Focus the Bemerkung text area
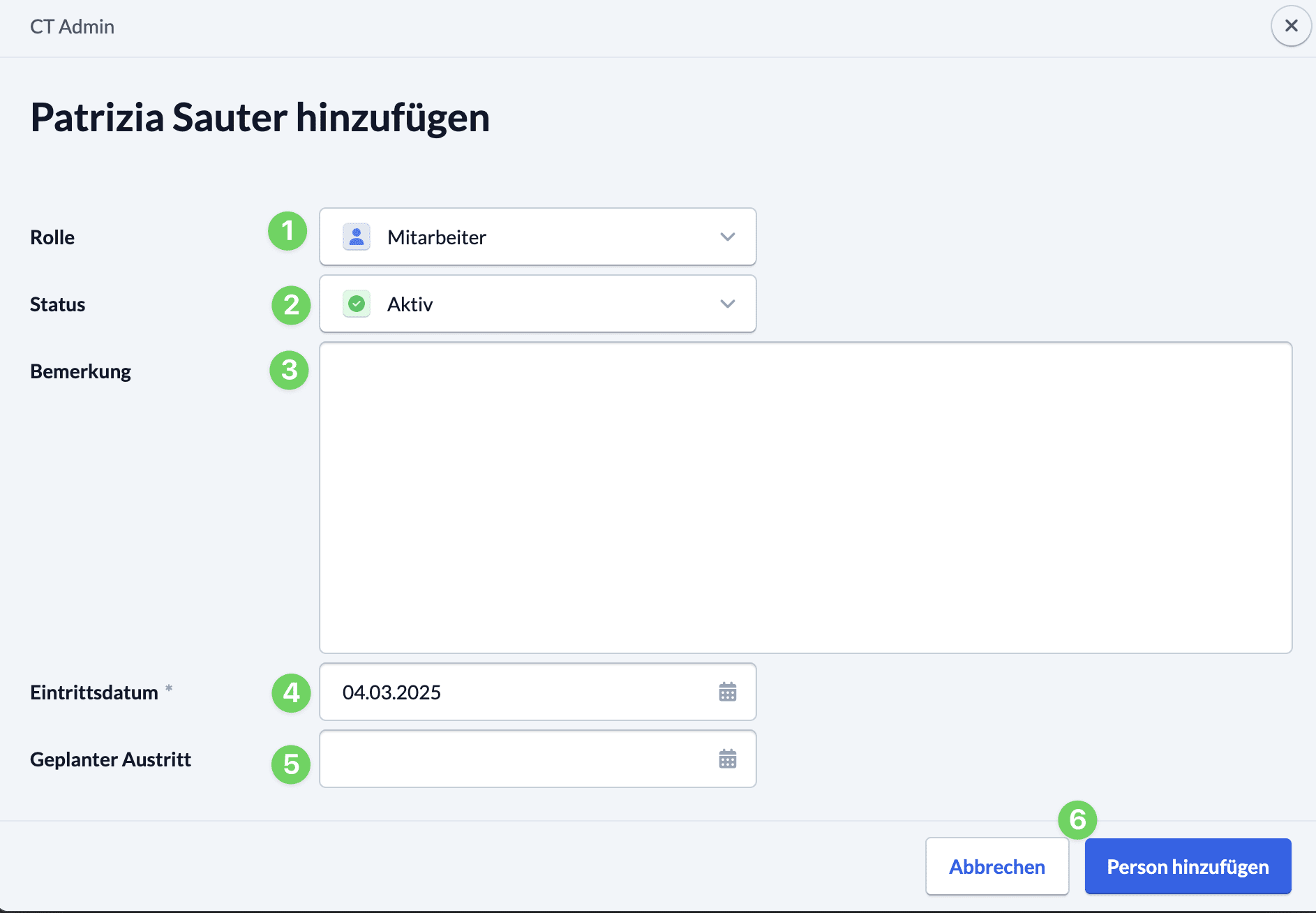The width and height of the screenshot is (1316, 913). point(805,497)
